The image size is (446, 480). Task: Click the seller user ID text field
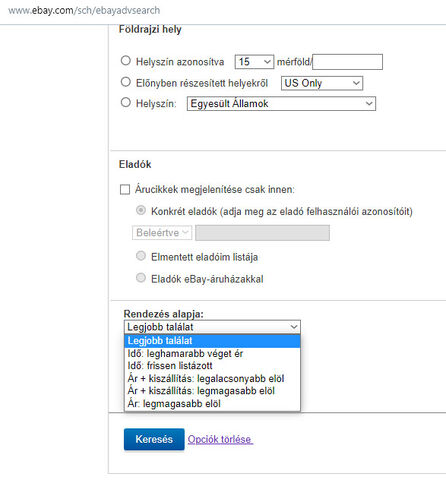click(x=262, y=233)
